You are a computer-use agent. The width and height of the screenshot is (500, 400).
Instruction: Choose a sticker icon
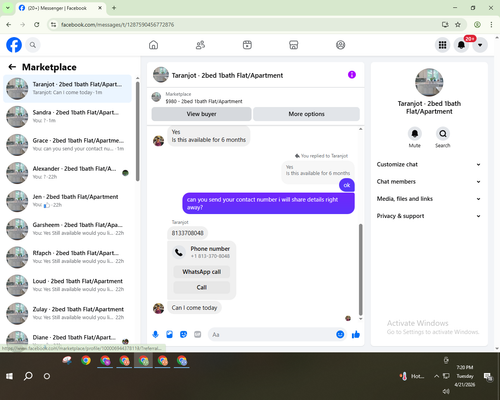click(x=183, y=334)
